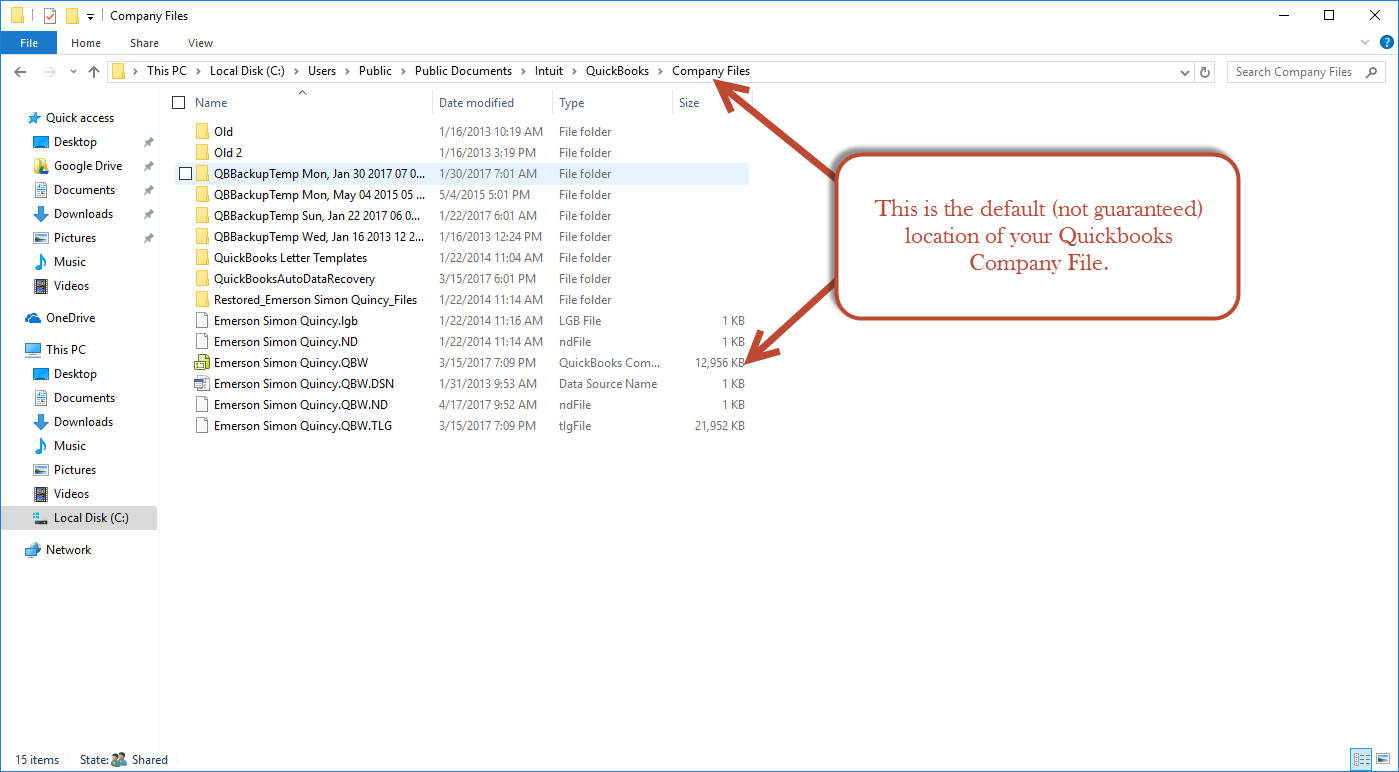Open Documents under Quick access

tap(84, 189)
